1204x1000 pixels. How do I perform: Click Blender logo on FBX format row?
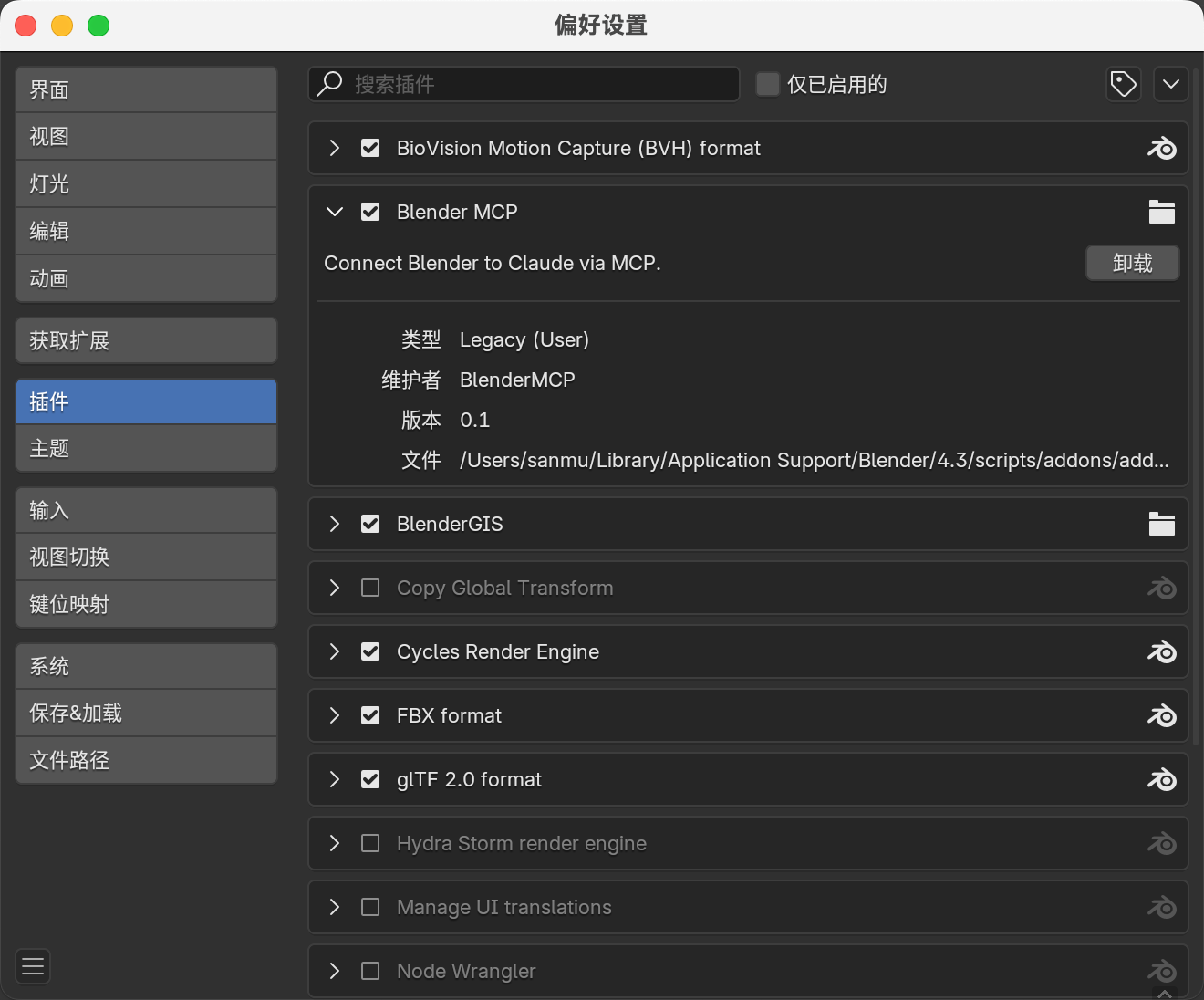[x=1162, y=715]
